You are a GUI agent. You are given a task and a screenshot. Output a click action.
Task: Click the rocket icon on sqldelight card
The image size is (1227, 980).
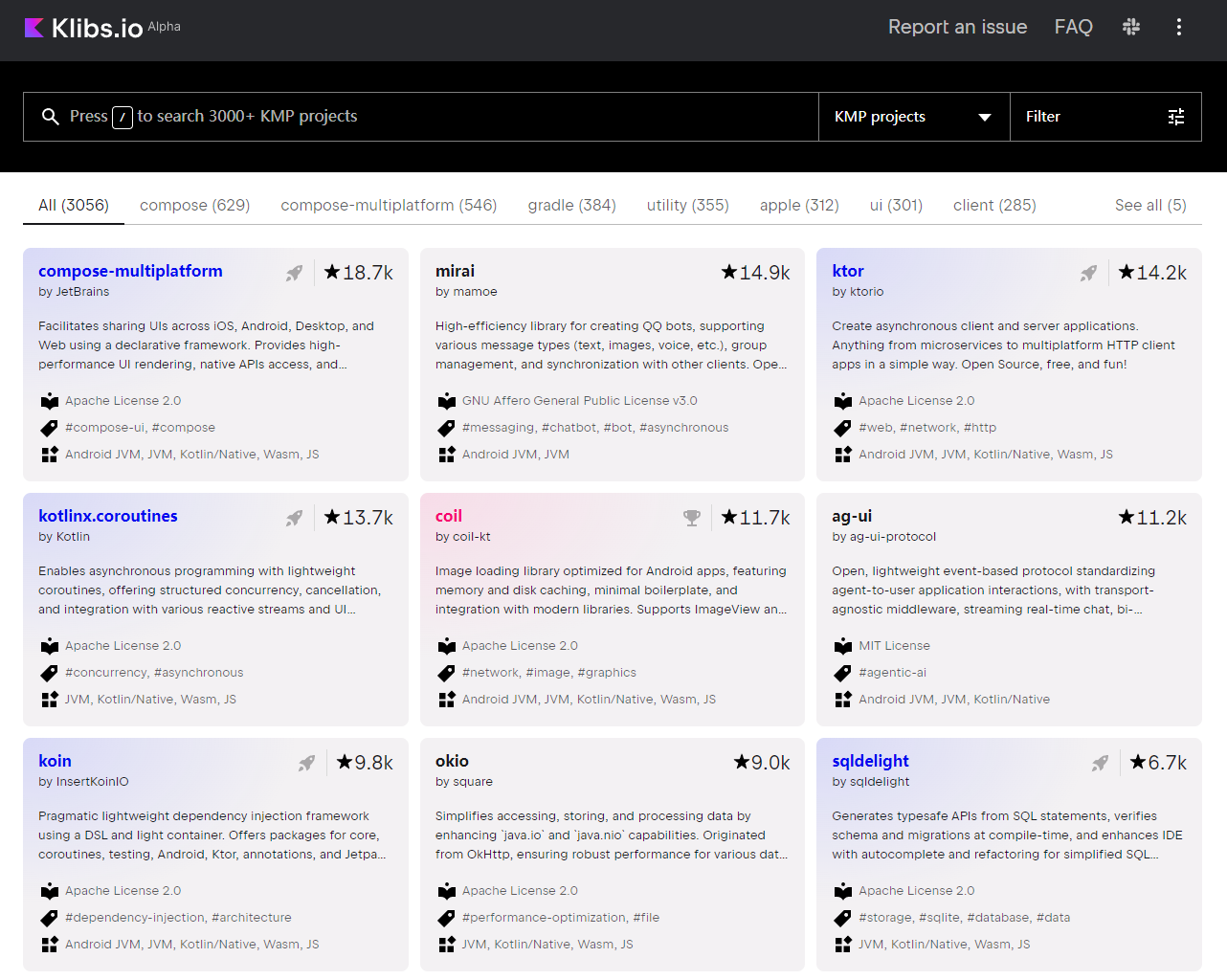pos(1100,763)
